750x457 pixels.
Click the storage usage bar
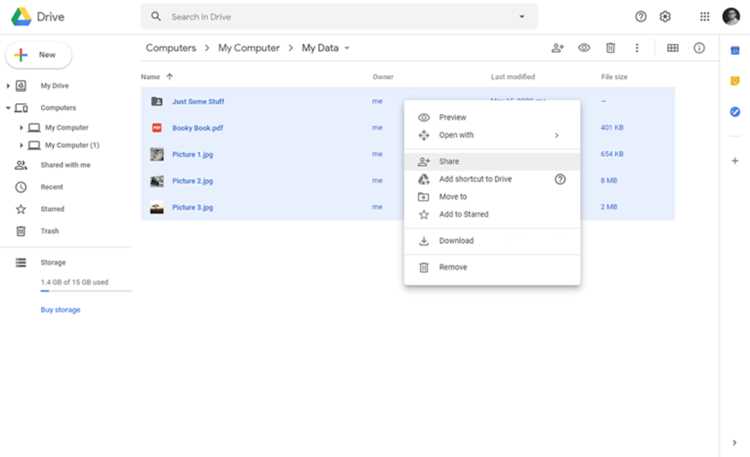point(86,290)
